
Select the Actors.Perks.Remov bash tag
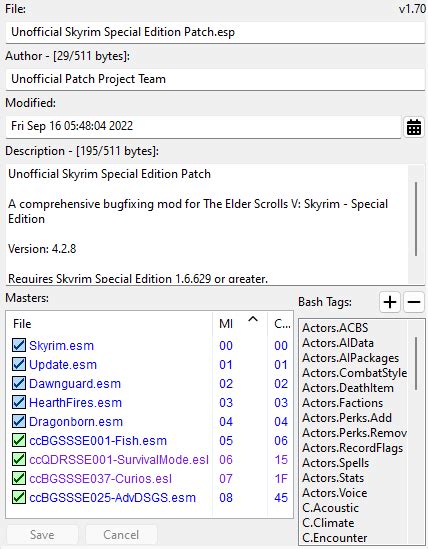[354, 433]
